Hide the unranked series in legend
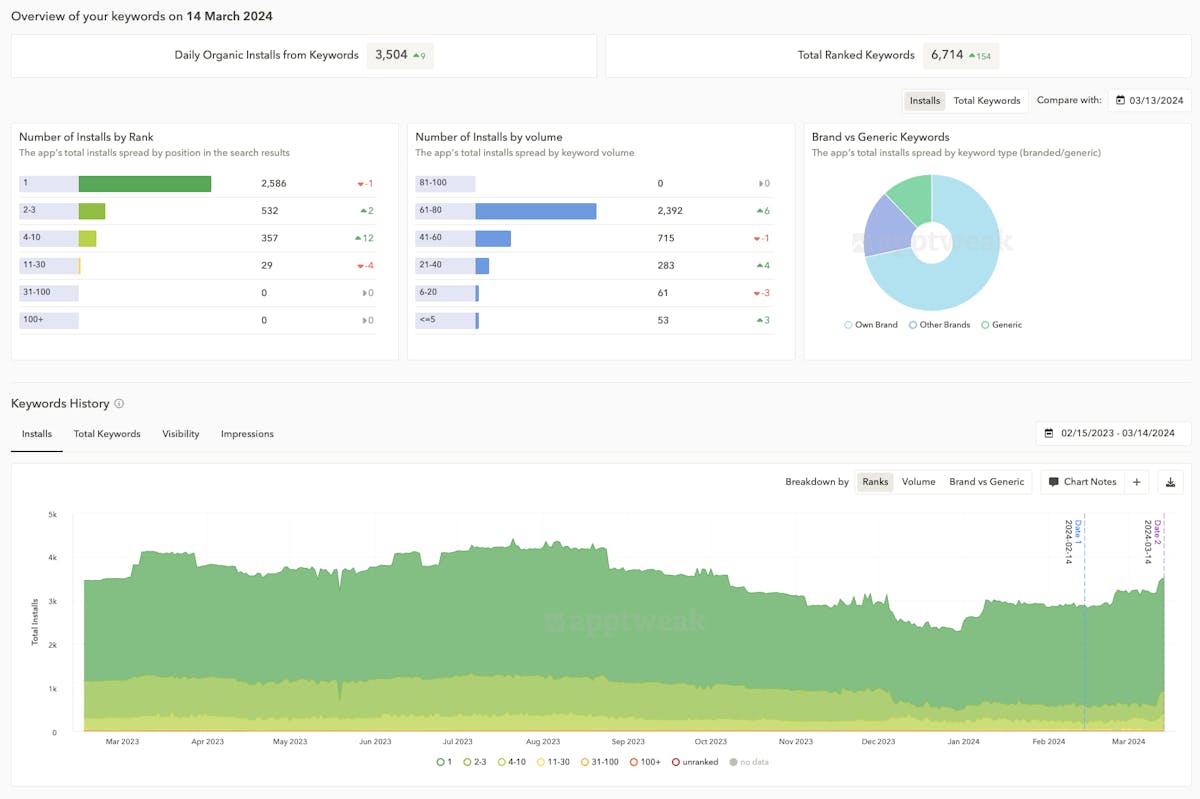The image size is (1200, 799). click(x=695, y=762)
